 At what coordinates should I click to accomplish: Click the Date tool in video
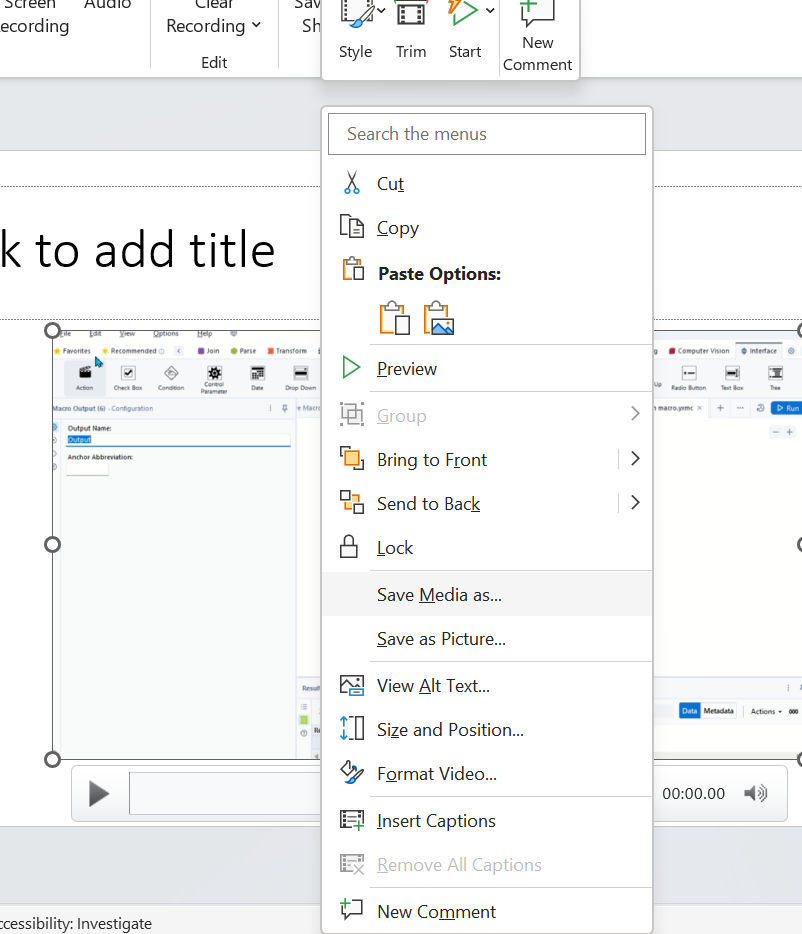(x=257, y=378)
